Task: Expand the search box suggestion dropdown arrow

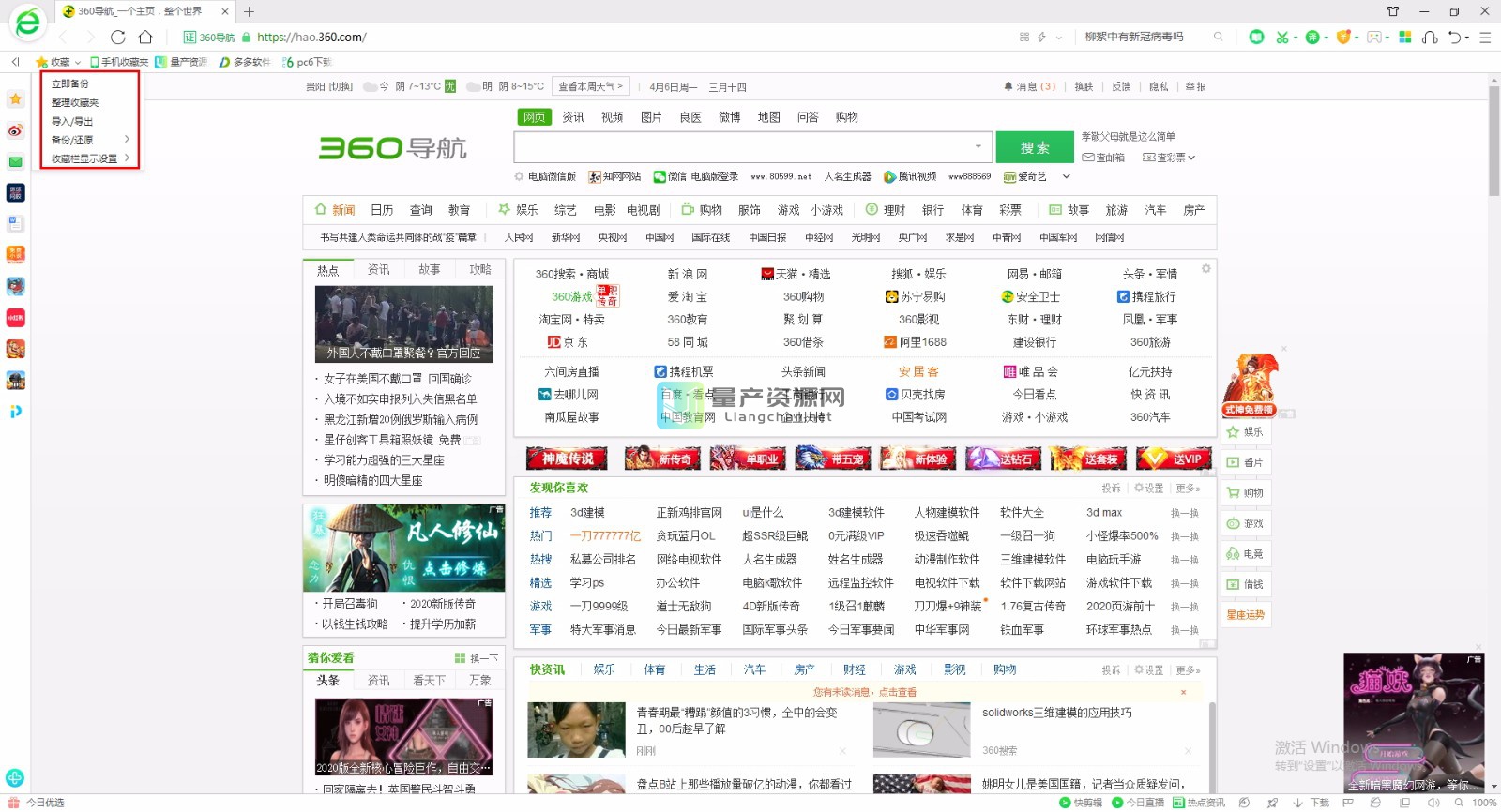Action: point(978,147)
